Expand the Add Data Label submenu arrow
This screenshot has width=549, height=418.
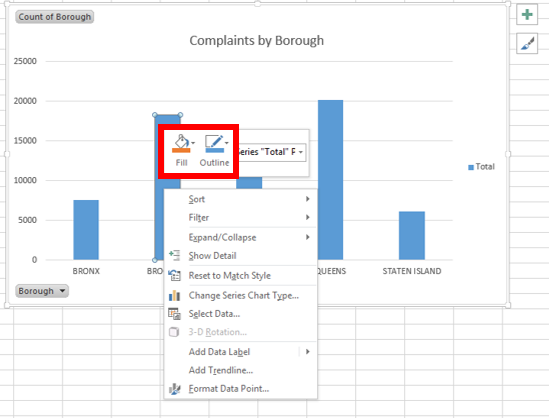click(308, 351)
